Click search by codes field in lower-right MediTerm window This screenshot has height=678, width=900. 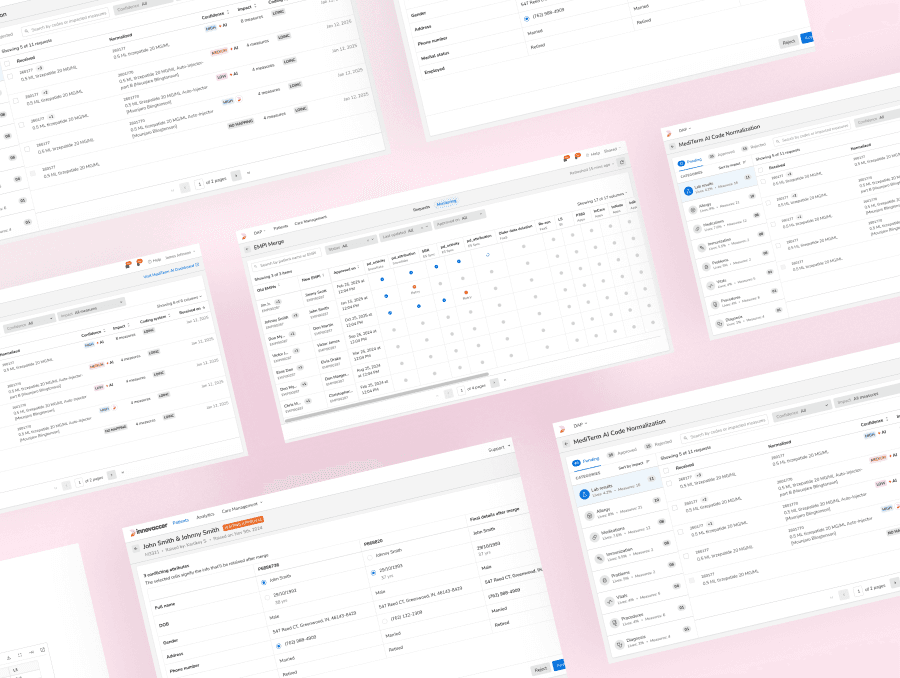click(x=723, y=429)
